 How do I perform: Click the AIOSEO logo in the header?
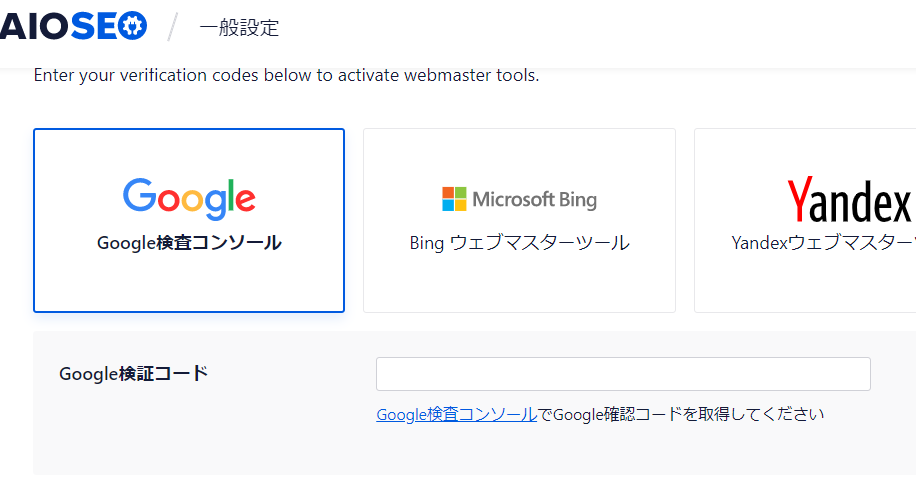tap(74, 27)
